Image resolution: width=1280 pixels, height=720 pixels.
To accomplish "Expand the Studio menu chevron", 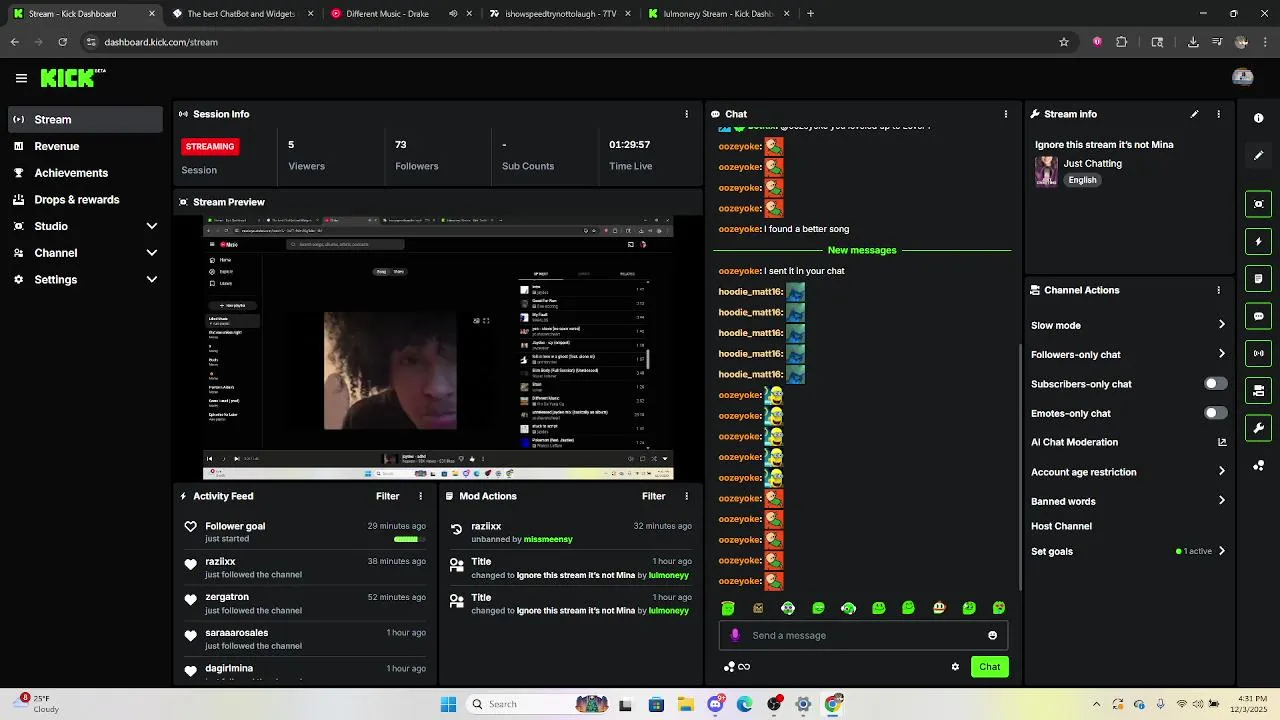I will [152, 226].
